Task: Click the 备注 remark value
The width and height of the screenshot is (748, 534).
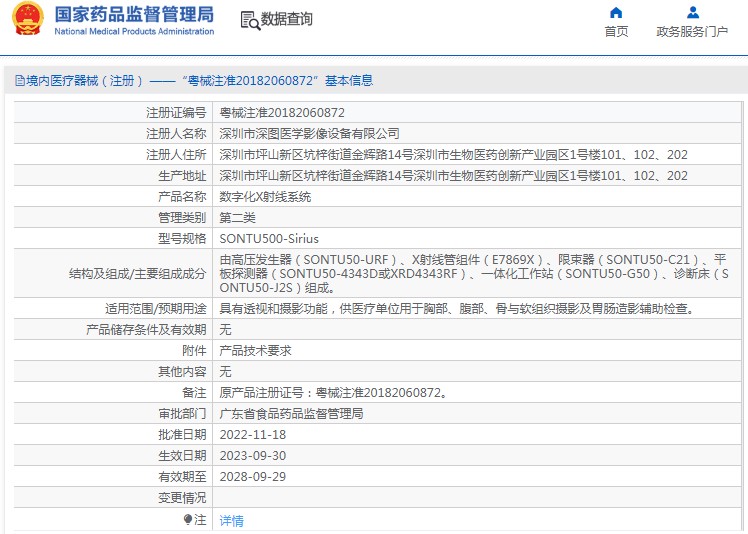Action: (x=333, y=393)
